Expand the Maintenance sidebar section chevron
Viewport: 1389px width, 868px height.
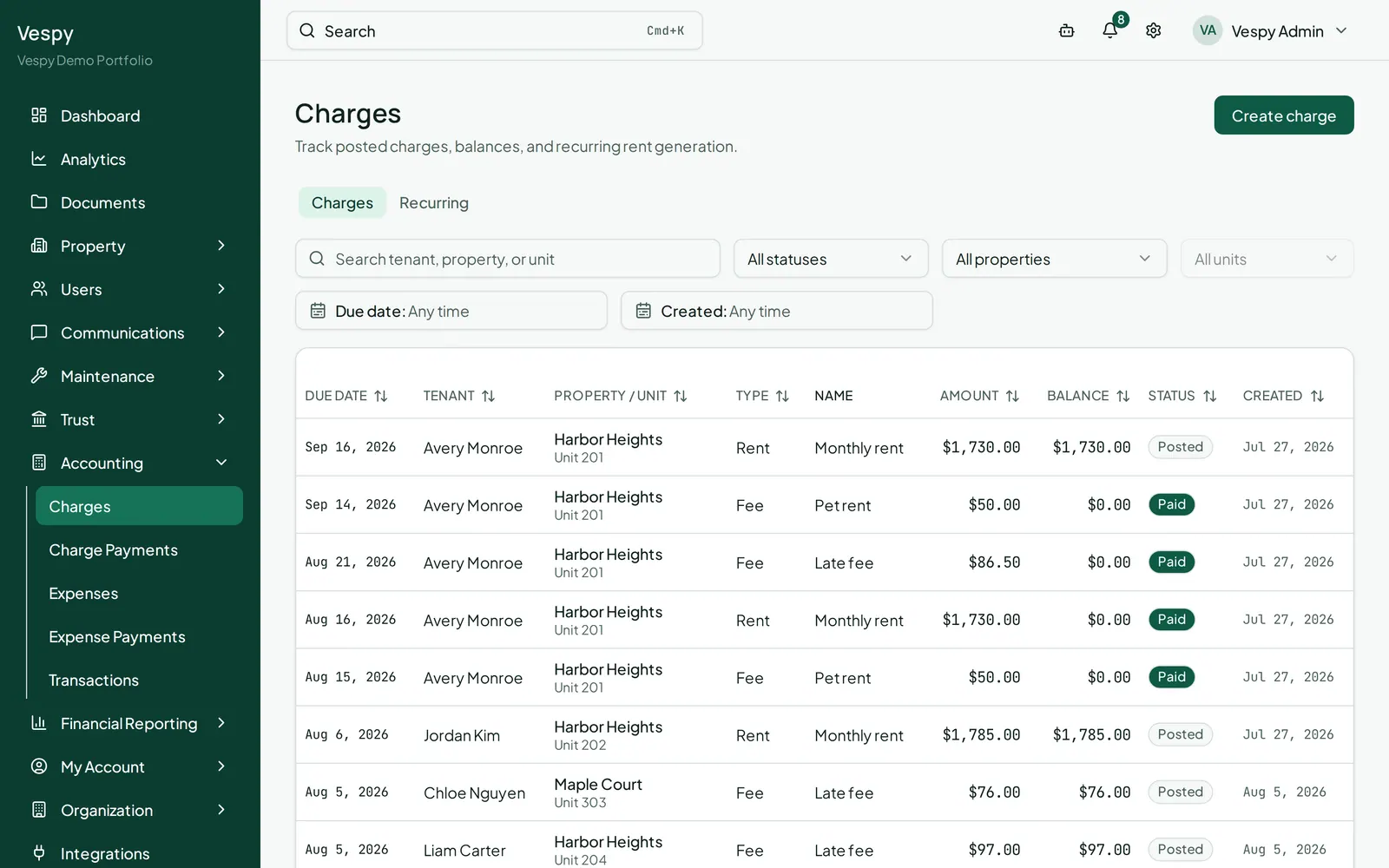pyautogui.click(x=221, y=376)
